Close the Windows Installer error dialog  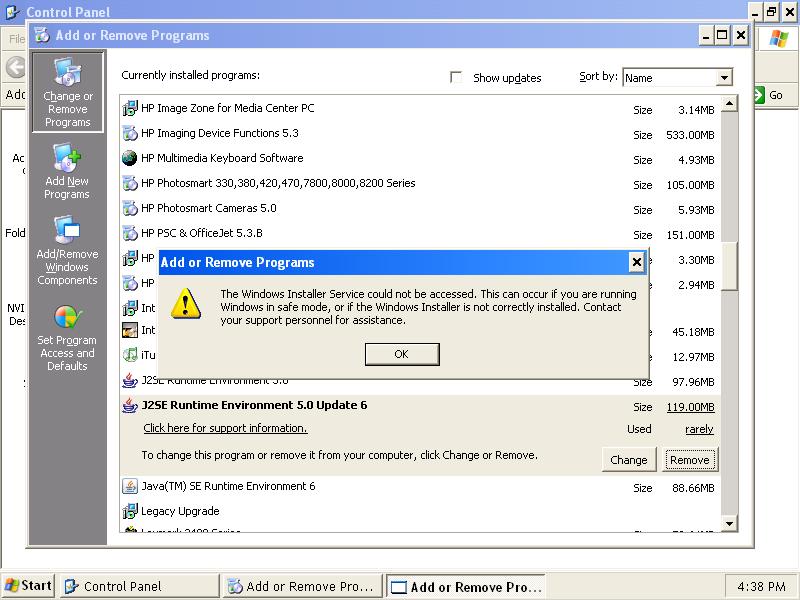(636, 262)
